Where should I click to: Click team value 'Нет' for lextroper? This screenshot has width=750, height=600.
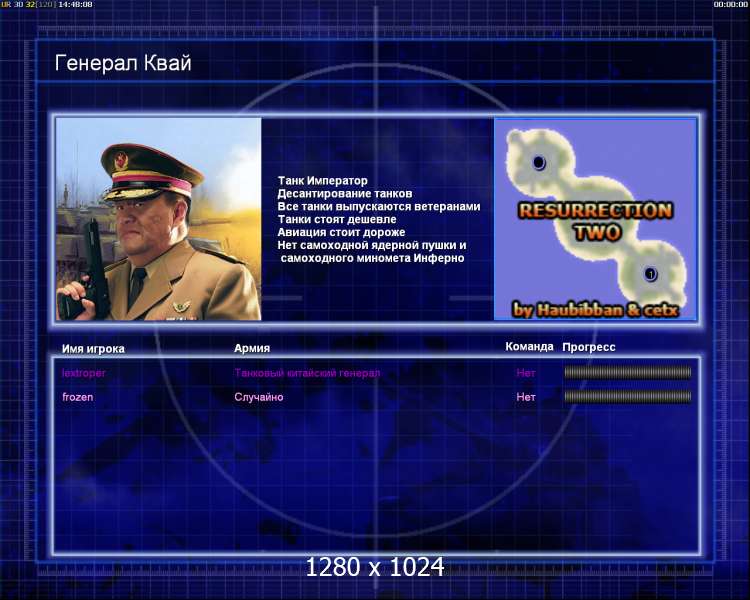526,373
